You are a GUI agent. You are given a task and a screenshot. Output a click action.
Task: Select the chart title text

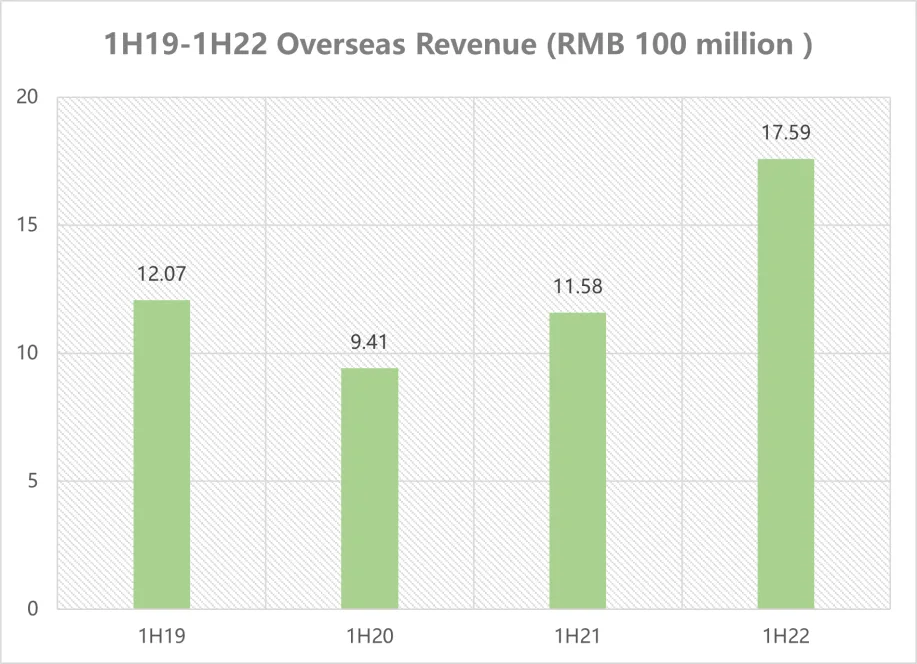point(458,44)
